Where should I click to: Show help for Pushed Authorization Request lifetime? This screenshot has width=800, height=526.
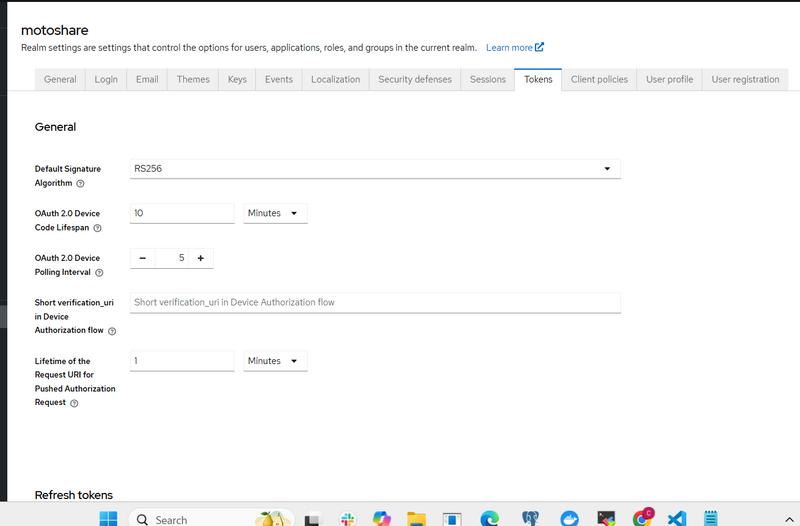click(x=71, y=403)
